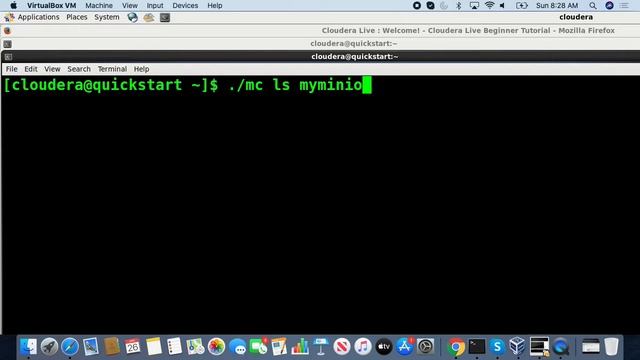
Task: Open the VirtualBox Machine menu
Action: tap(99, 5)
